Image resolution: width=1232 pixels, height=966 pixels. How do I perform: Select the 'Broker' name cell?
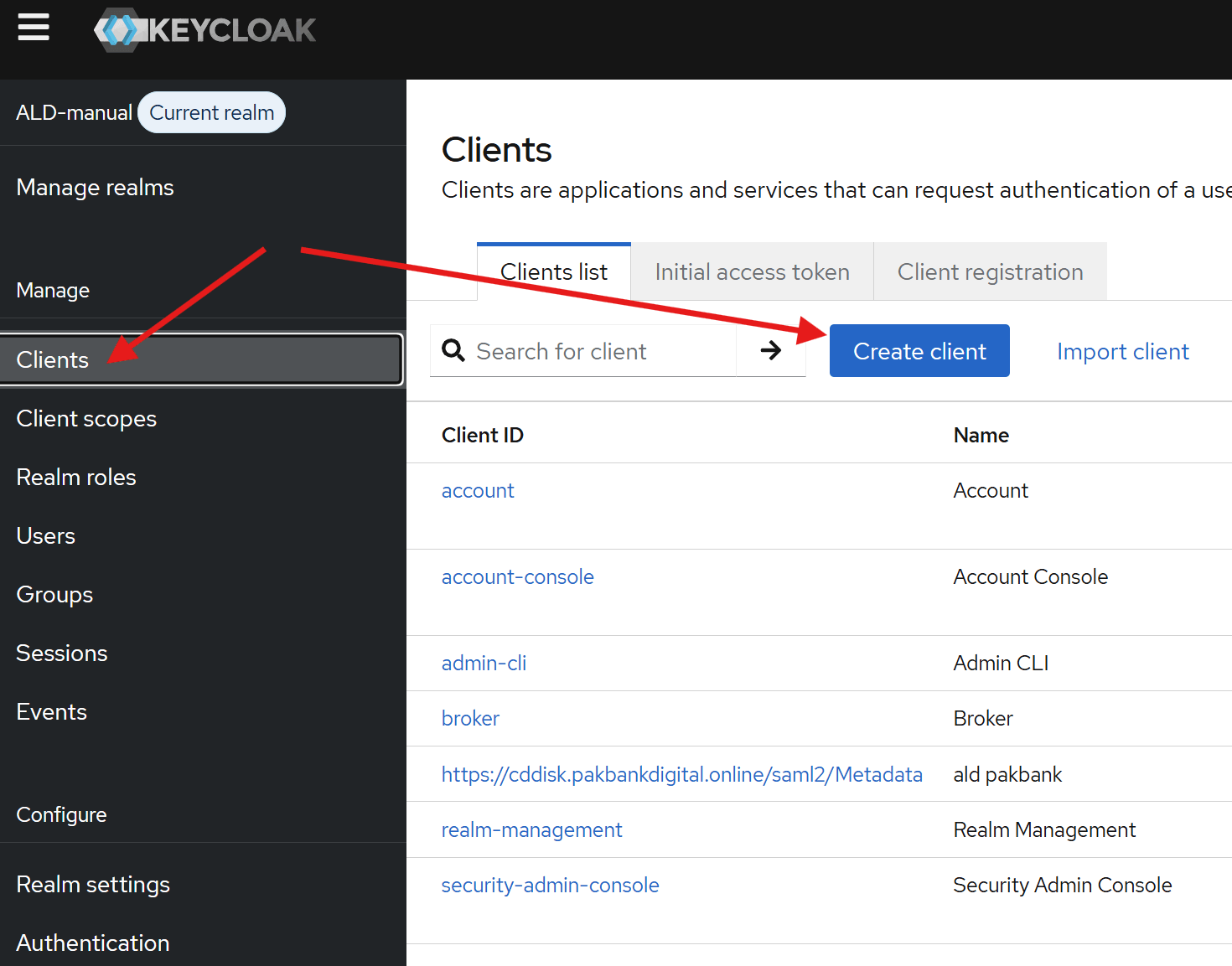coord(983,718)
